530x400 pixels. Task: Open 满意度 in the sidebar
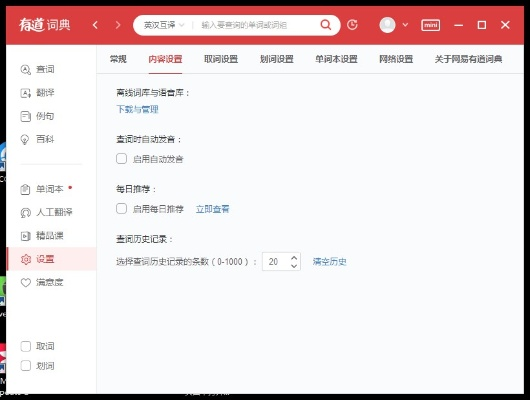(x=42, y=282)
